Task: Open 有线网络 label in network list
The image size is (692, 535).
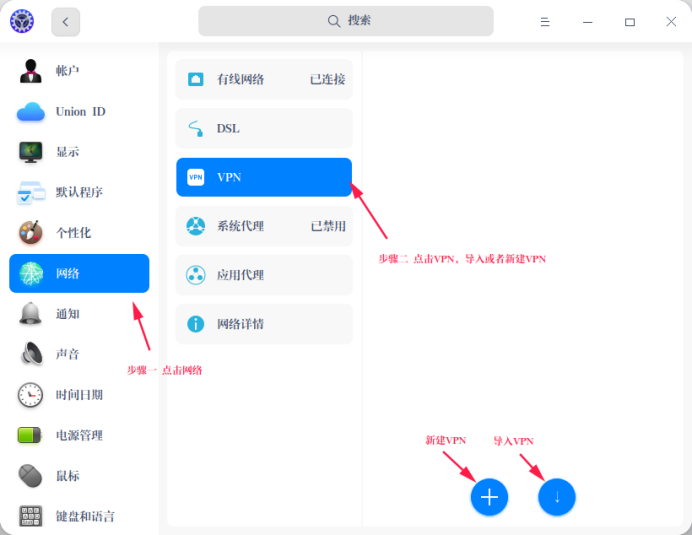Action: (x=241, y=79)
